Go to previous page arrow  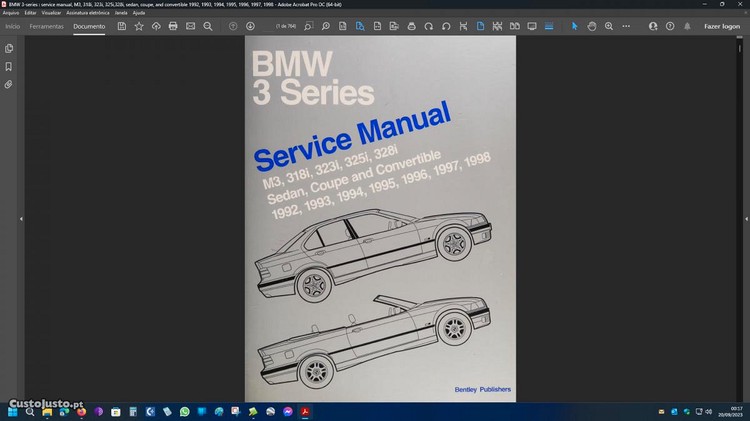(x=233, y=26)
